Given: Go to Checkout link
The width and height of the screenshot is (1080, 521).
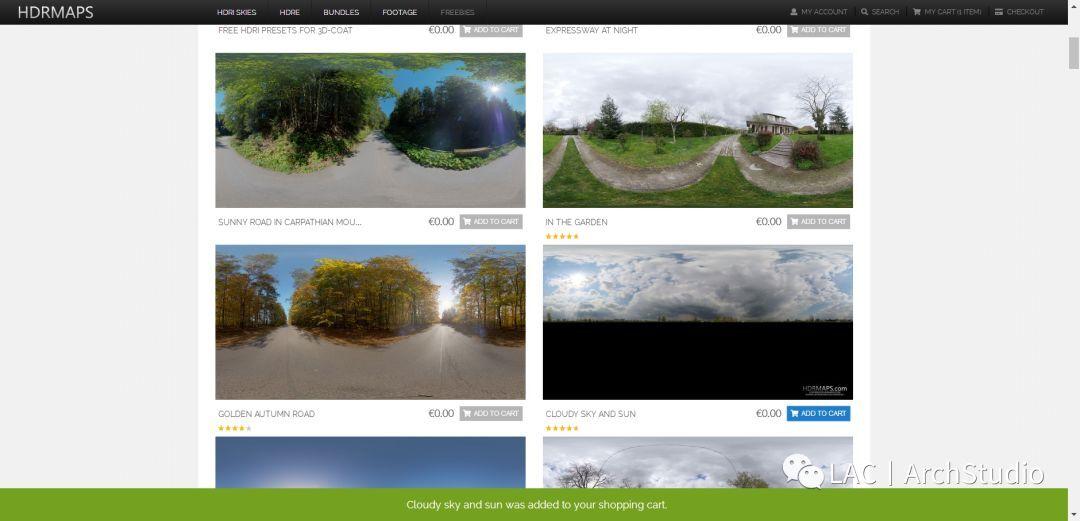Looking at the screenshot, I should click(x=1025, y=12).
